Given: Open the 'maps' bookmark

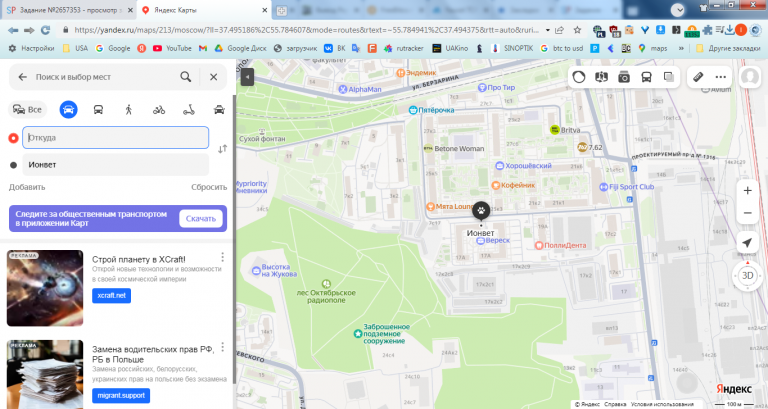Looking at the screenshot, I should coord(653,48).
